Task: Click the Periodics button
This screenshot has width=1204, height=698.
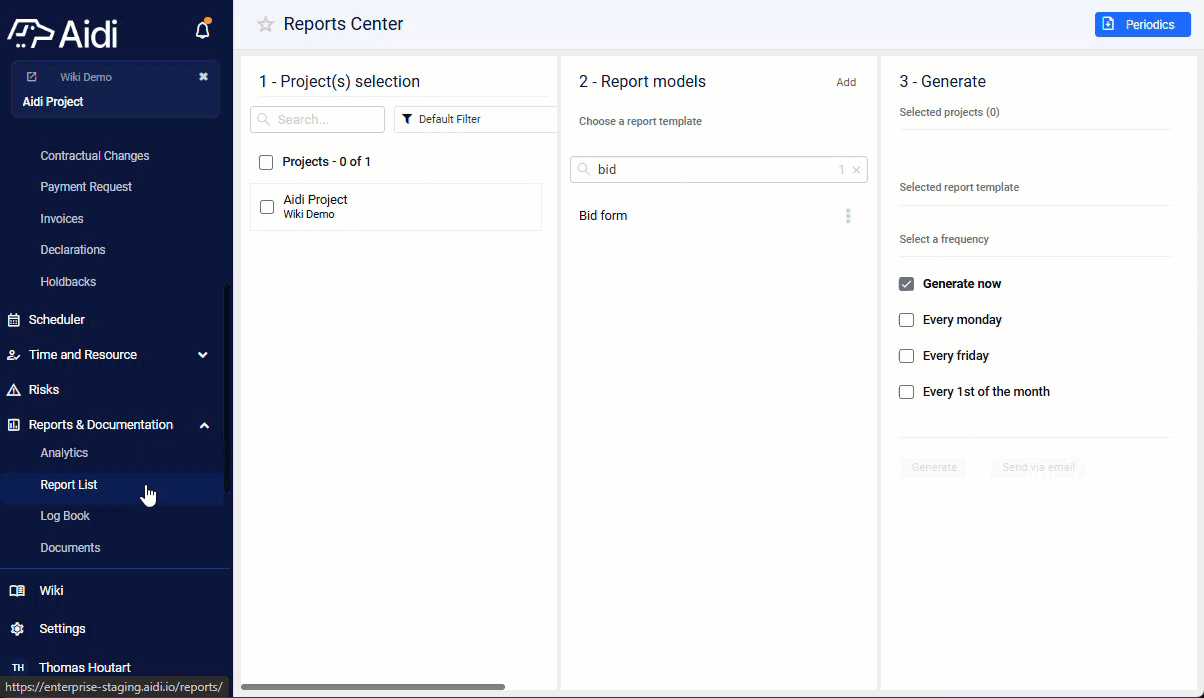Action: (x=1143, y=24)
